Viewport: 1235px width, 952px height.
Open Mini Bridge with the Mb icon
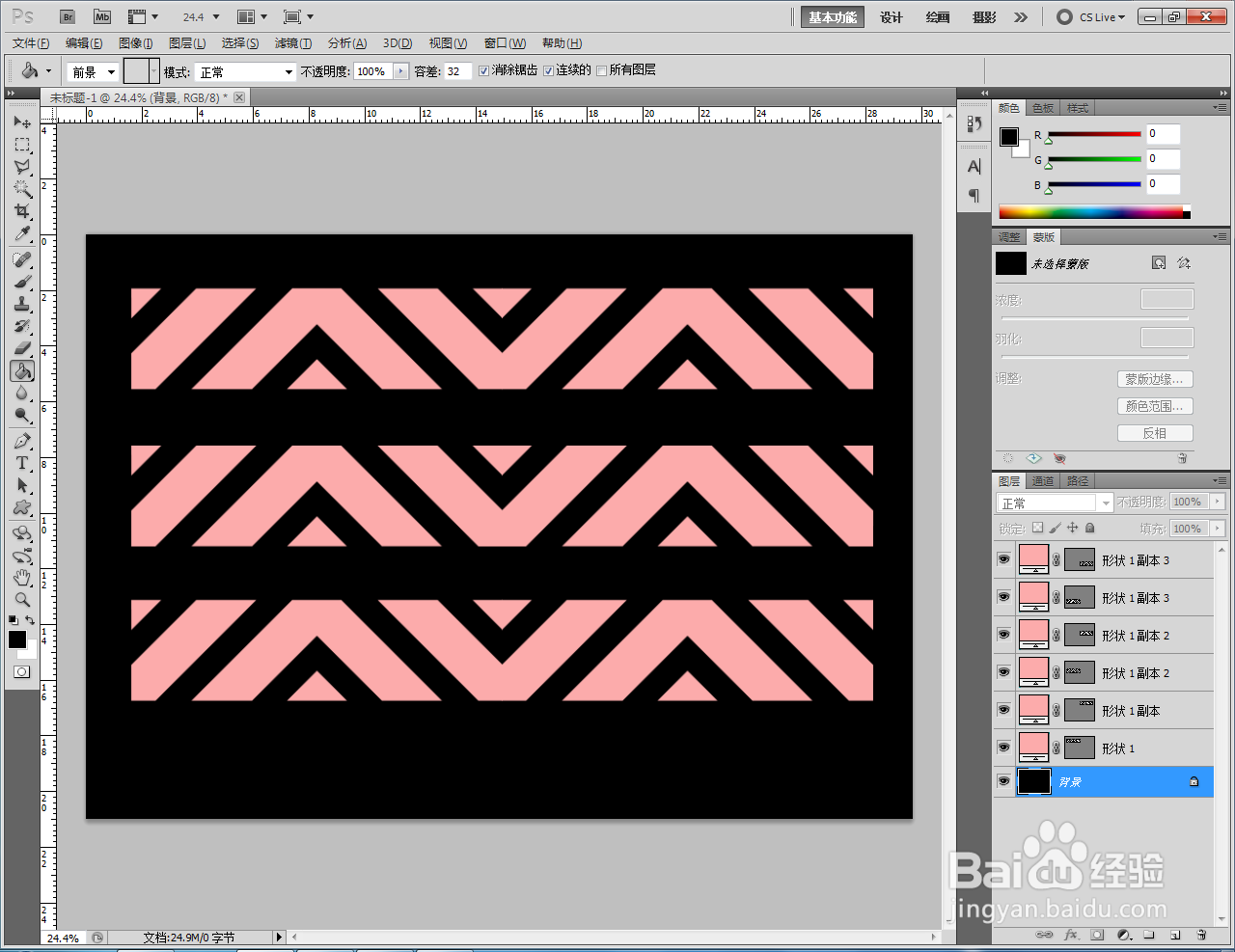[x=102, y=16]
